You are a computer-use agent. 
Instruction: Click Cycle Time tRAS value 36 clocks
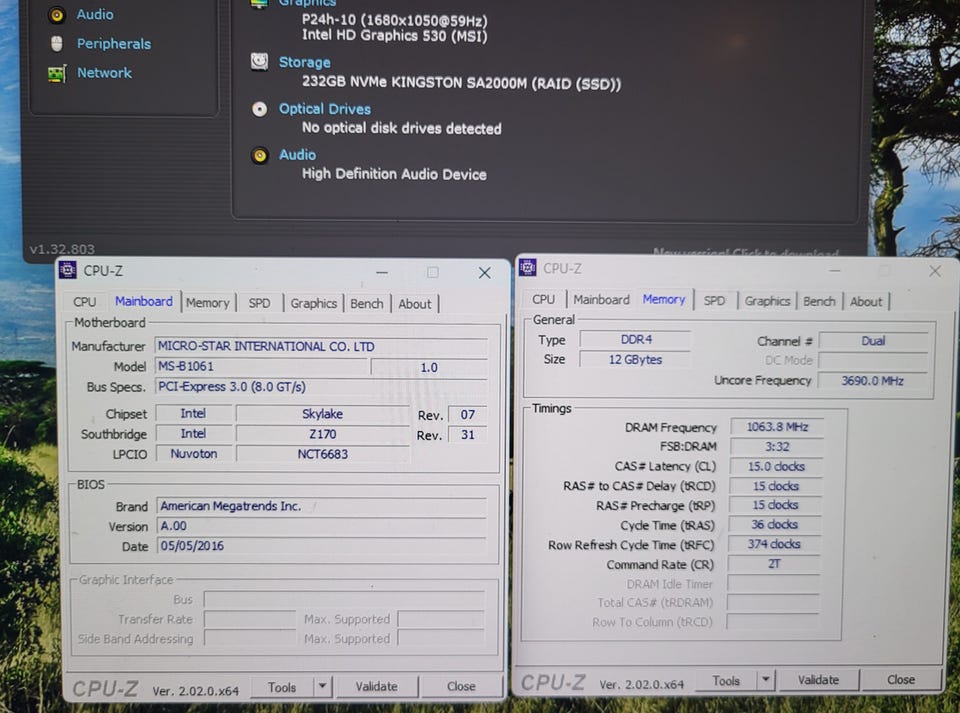point(774,524)
